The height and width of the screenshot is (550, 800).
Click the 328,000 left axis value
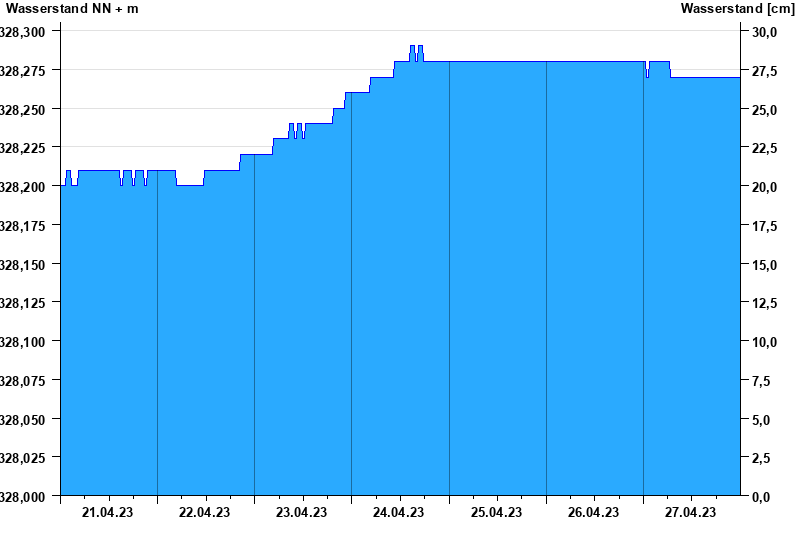(x=22, y=497)
